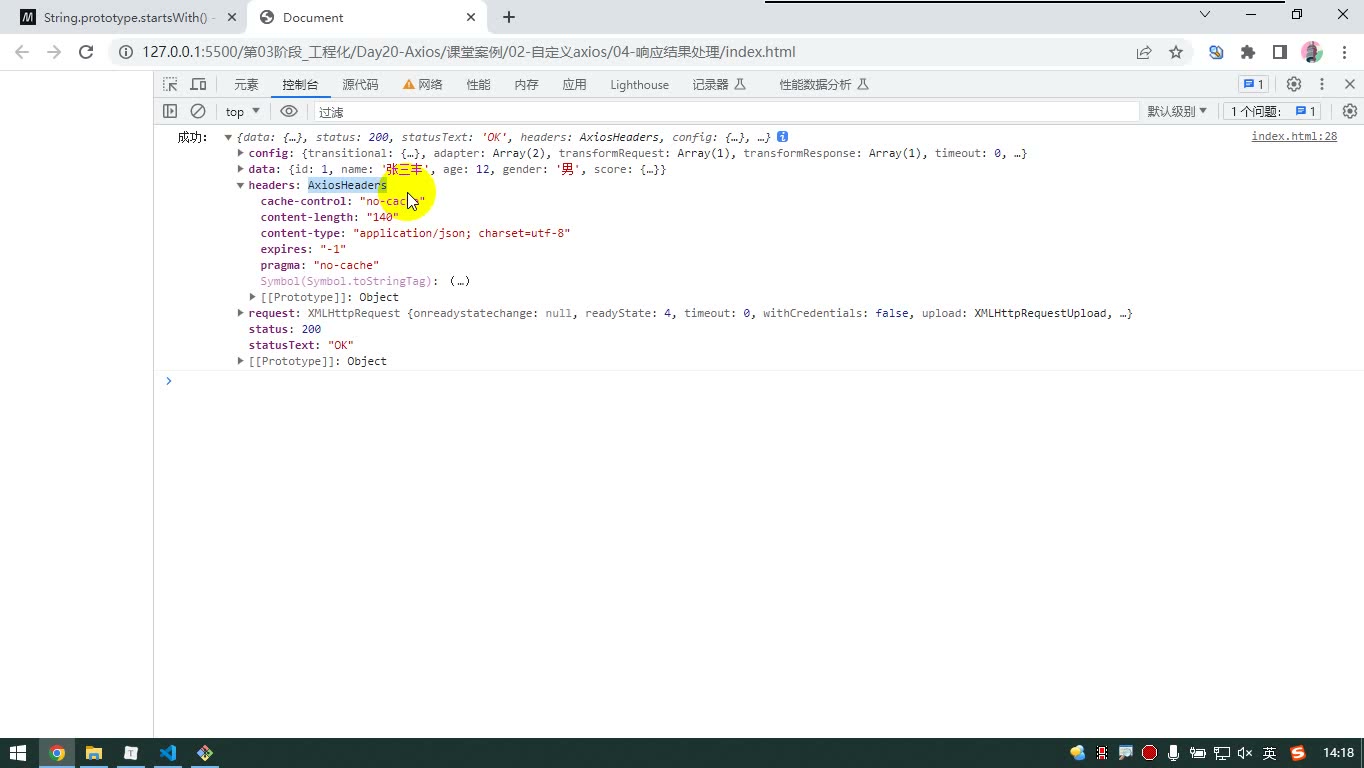Open the 默认级别 log level dropdown
Screen dimensions: 1364x768
coord(1177,111)
